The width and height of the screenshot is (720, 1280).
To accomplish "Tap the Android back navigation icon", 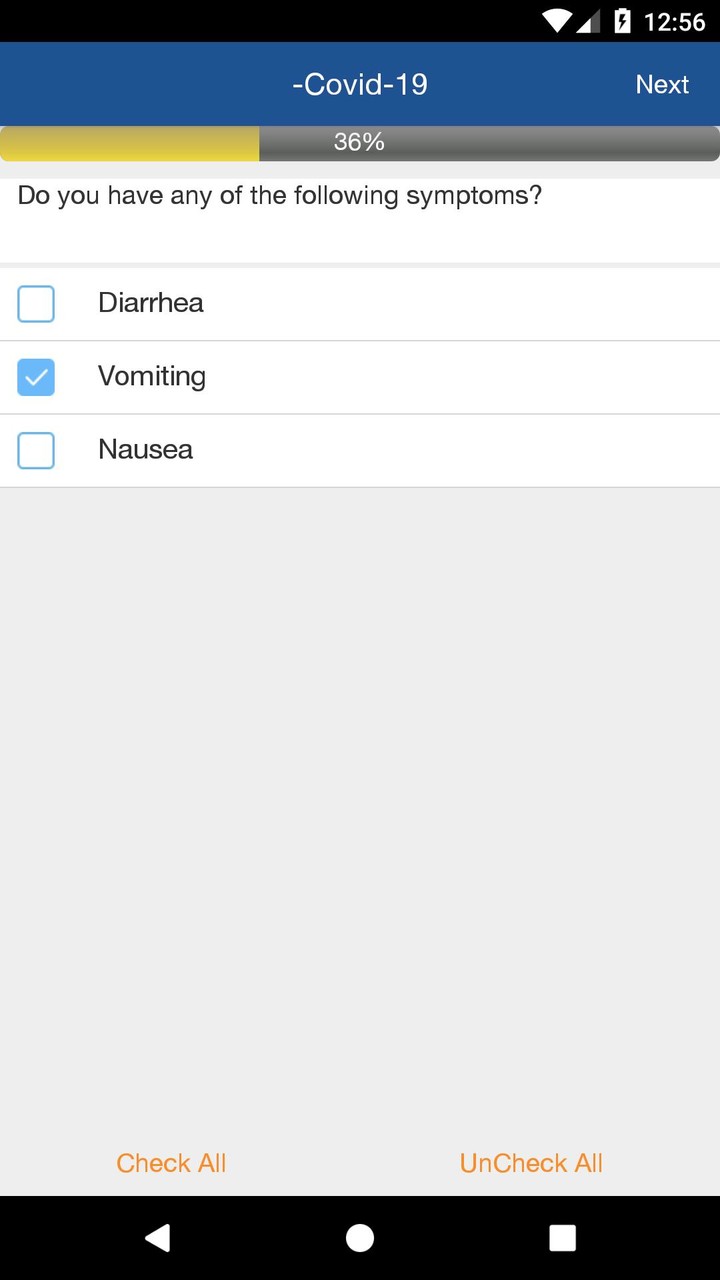I will click(x=158, y=1238).
